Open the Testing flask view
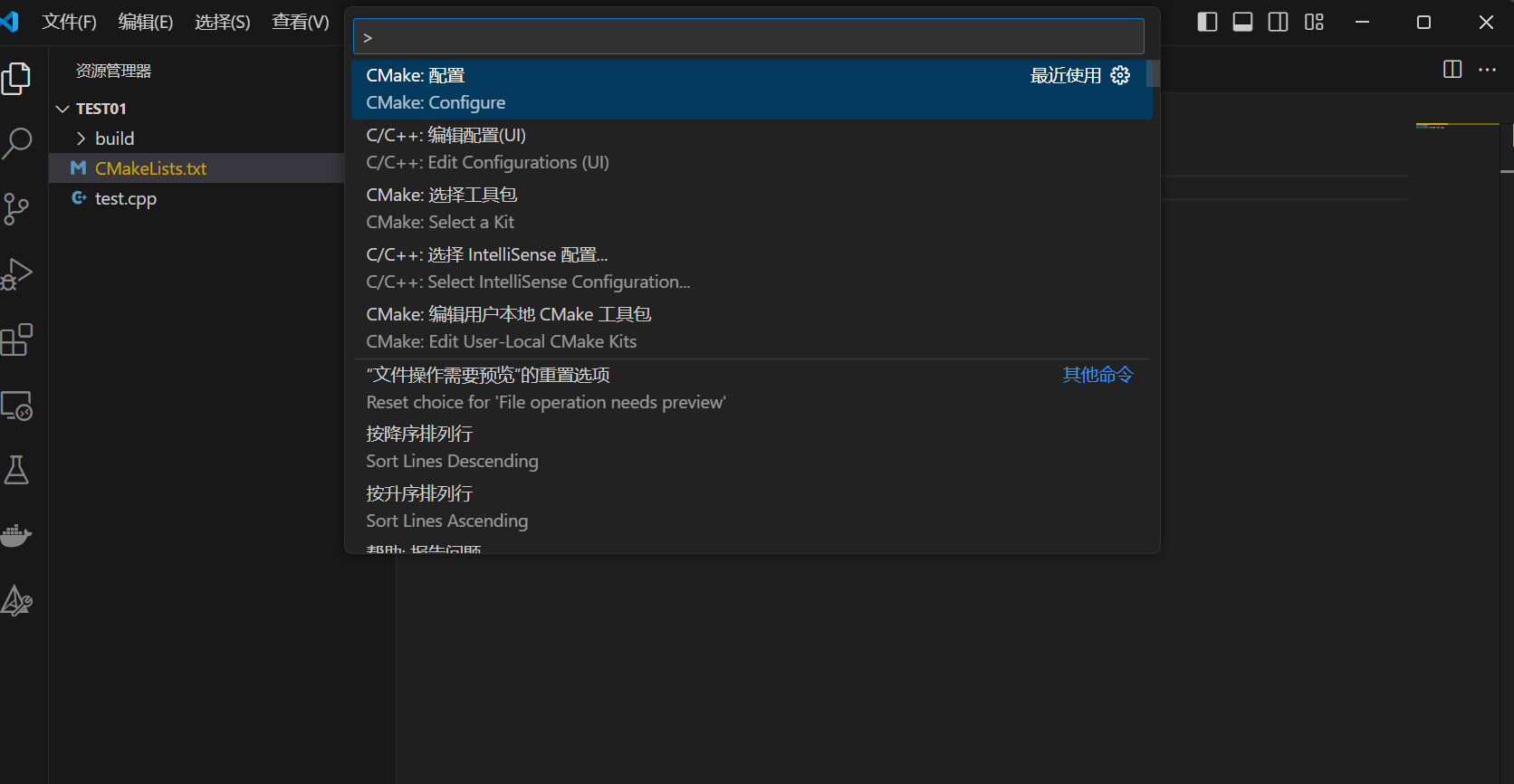The image size is (1514, 784). [16, 470]
